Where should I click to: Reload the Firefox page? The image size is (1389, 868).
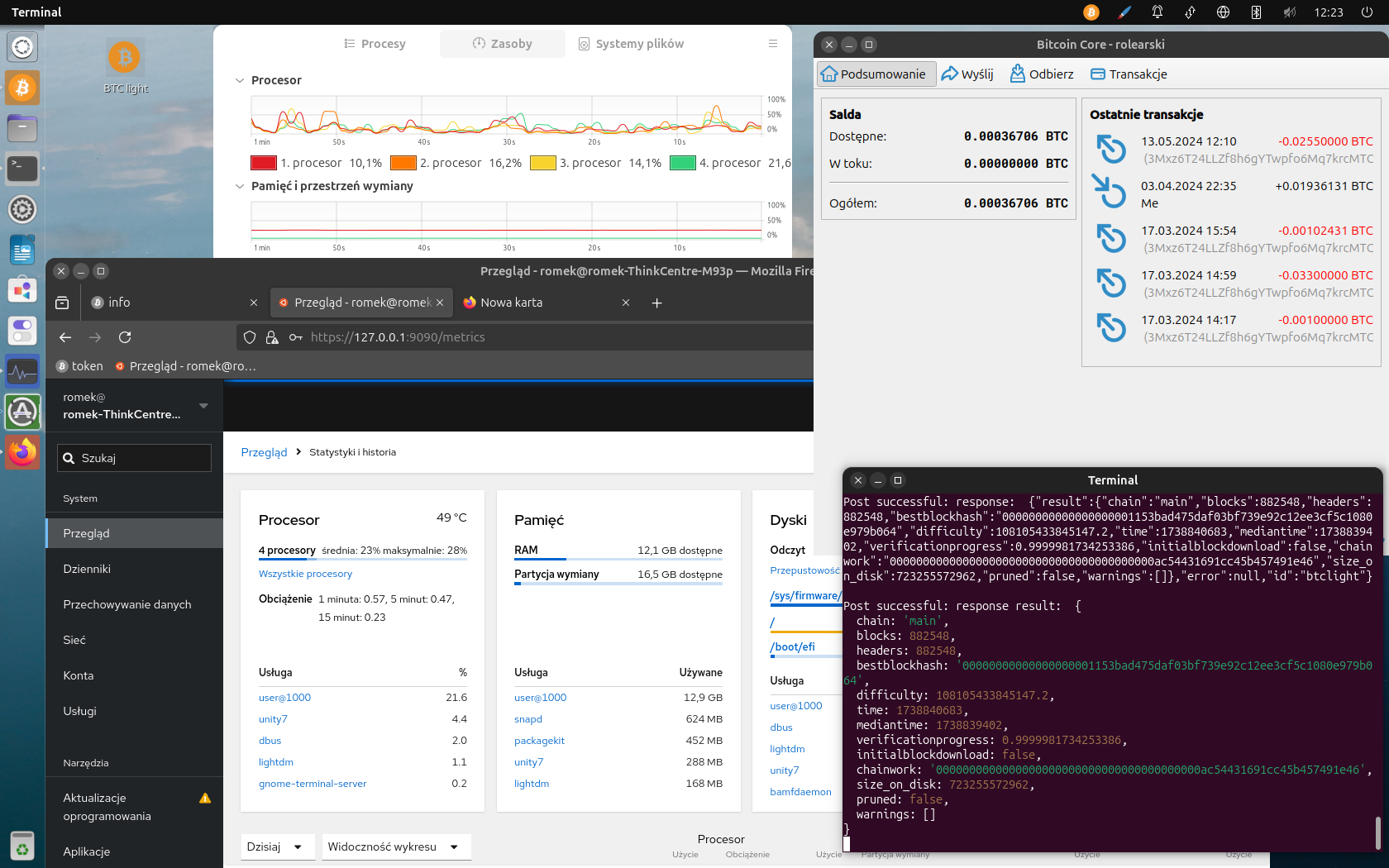(x=125, y=337)
